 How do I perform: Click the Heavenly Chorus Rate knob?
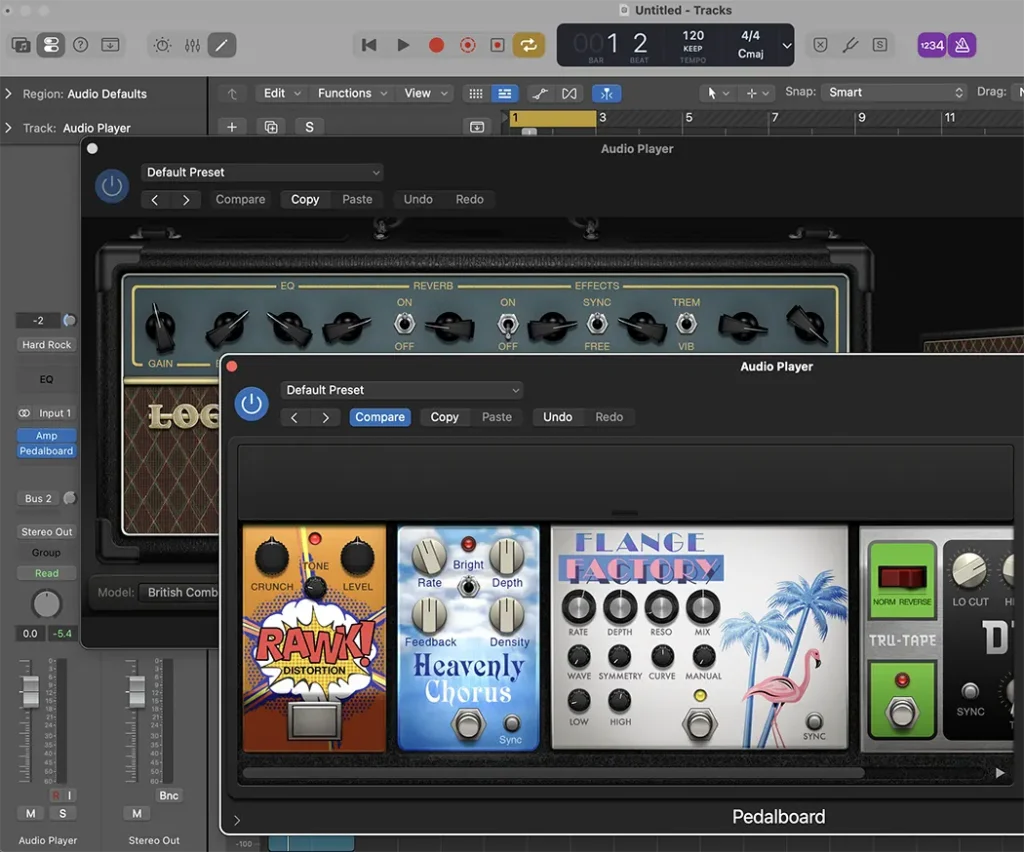tap(428, 556)
